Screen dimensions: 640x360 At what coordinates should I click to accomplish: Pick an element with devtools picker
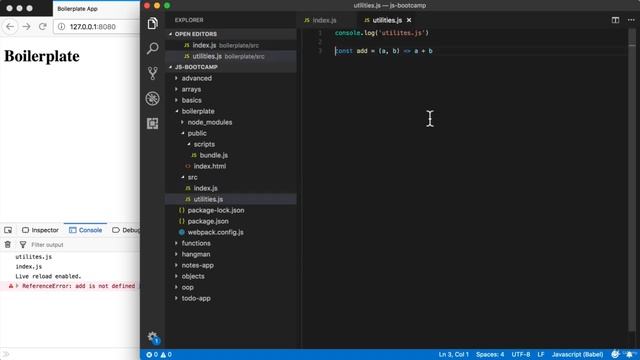[8, 230]
